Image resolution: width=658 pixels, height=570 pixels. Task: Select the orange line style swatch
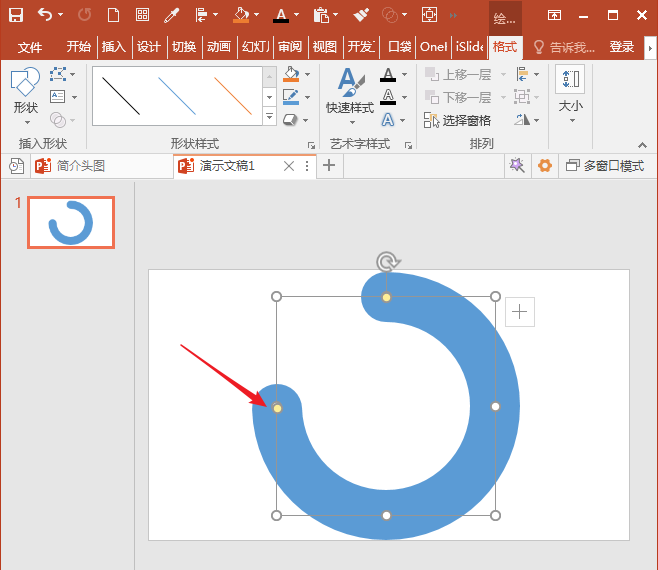(233, 96)
